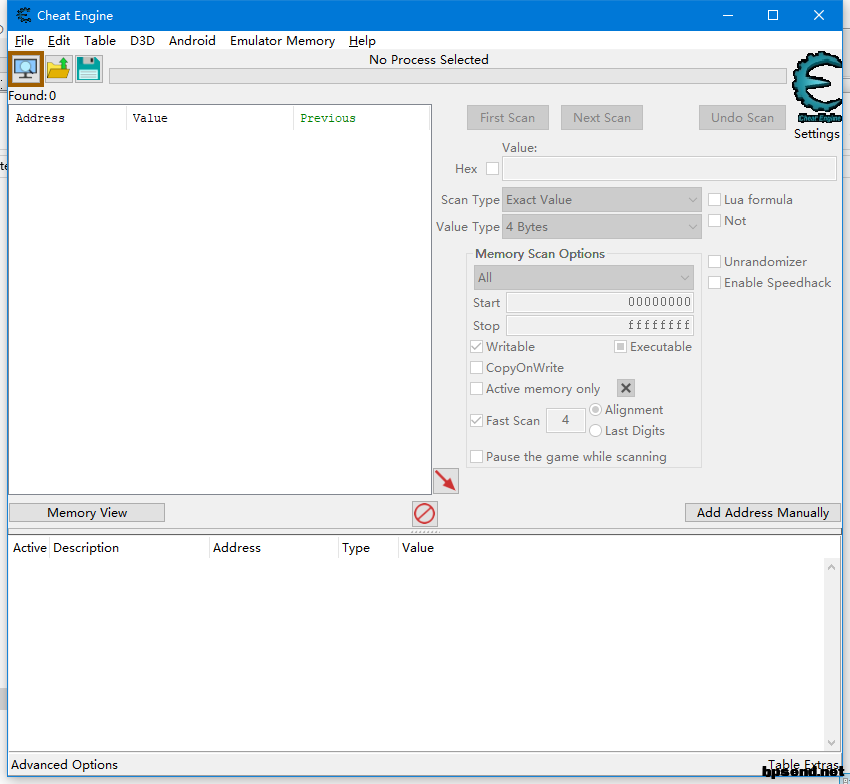Open Settings under the logo
Viewport: 850px width, 784px height.
(x=816, y=133)
